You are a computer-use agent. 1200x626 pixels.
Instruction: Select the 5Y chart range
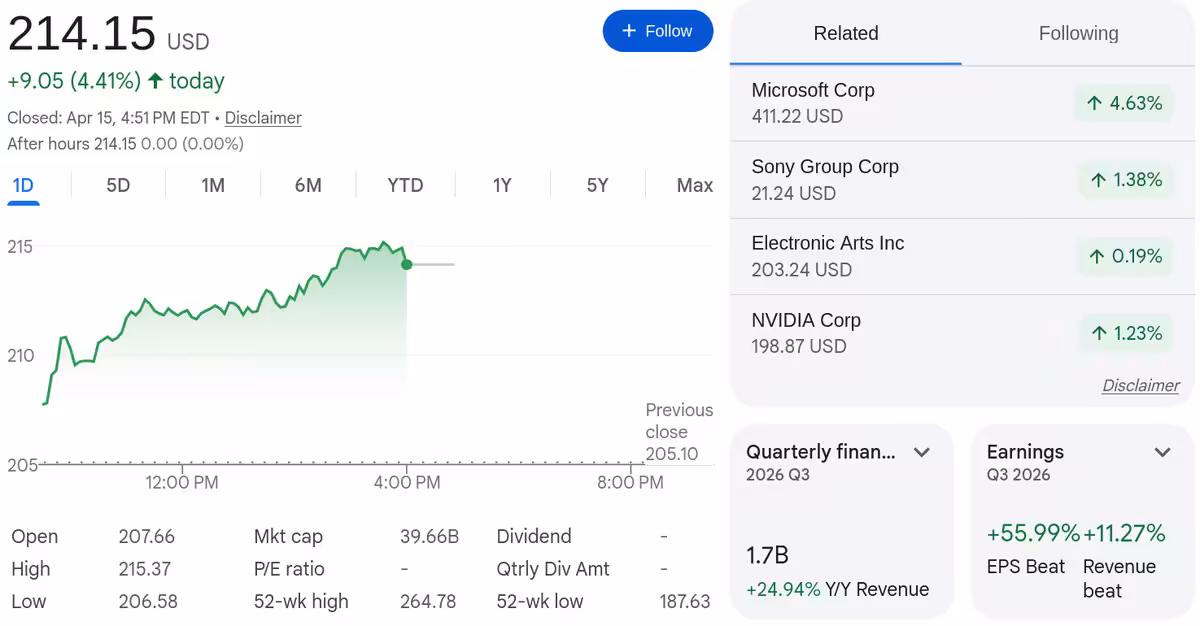click(597, 185)
